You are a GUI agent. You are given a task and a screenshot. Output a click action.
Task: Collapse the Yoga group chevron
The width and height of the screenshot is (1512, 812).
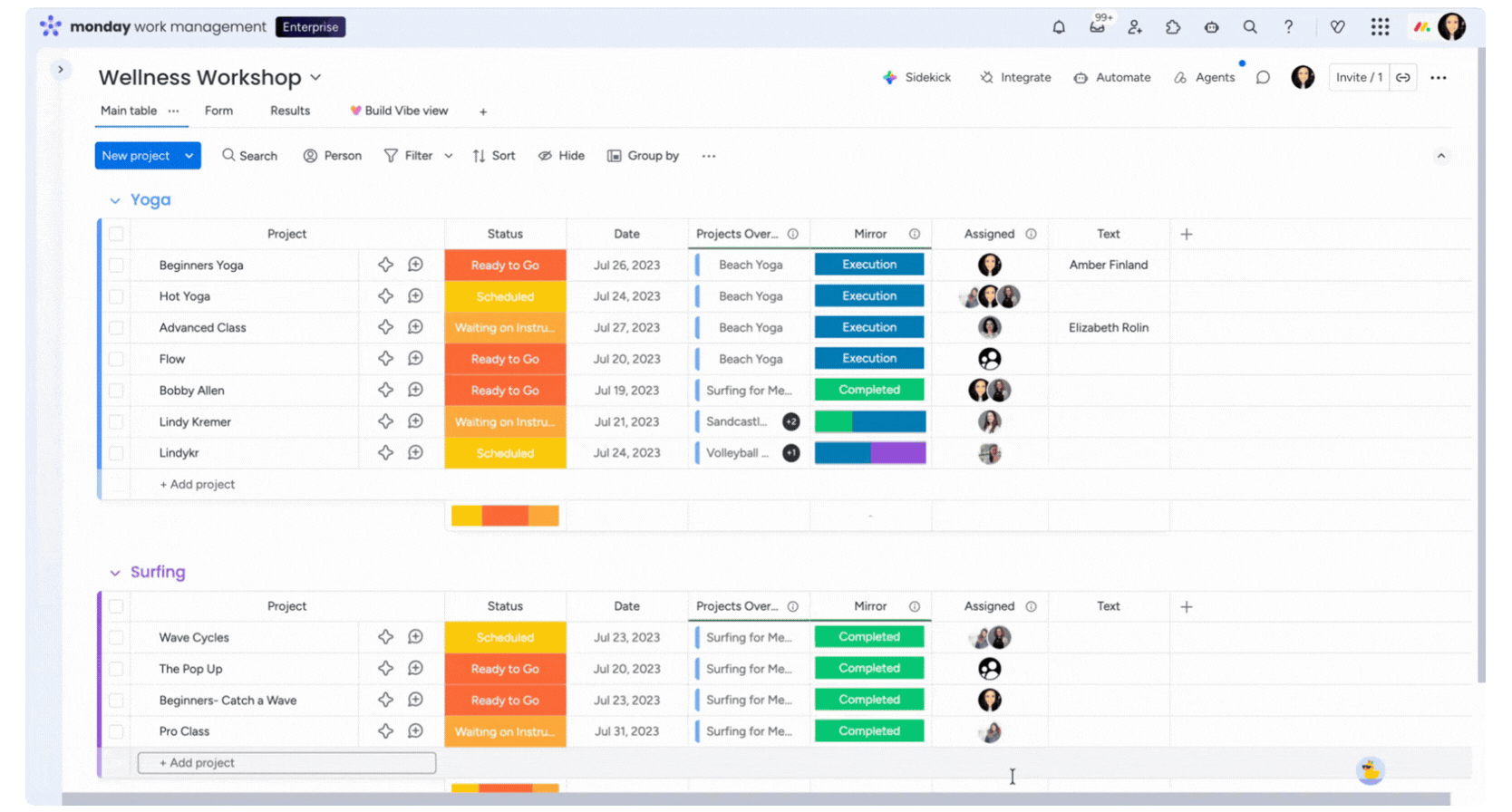tap(115, 200)
